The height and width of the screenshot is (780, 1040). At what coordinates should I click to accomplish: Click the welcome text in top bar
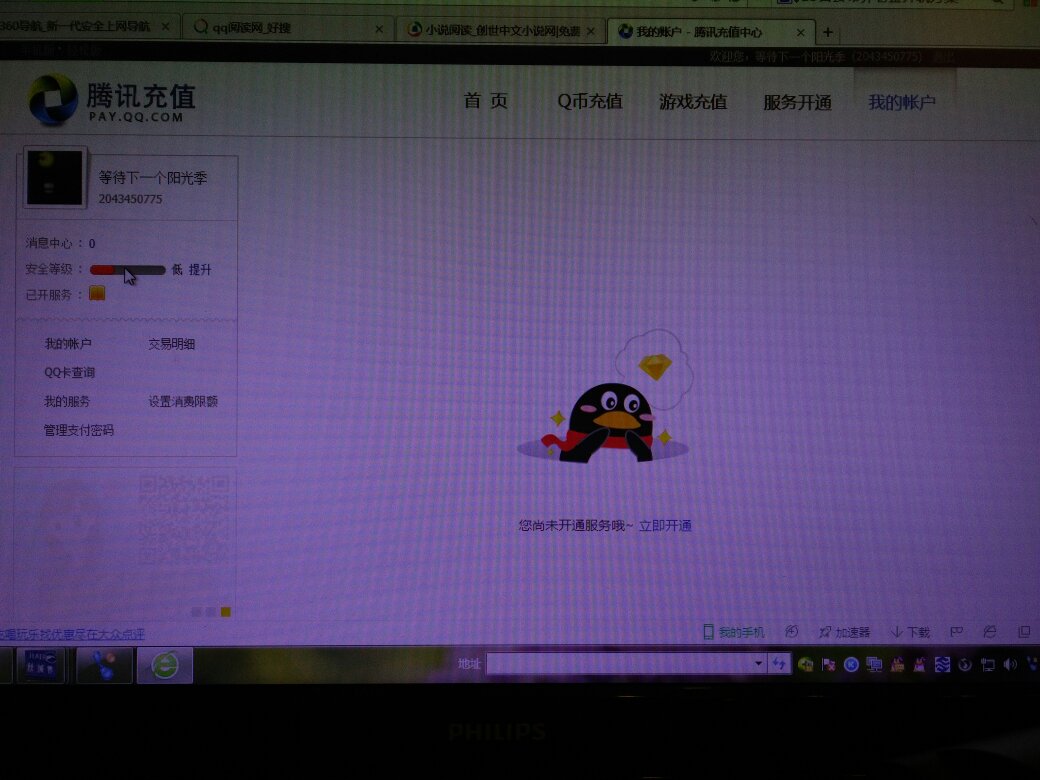click(815, 56)
